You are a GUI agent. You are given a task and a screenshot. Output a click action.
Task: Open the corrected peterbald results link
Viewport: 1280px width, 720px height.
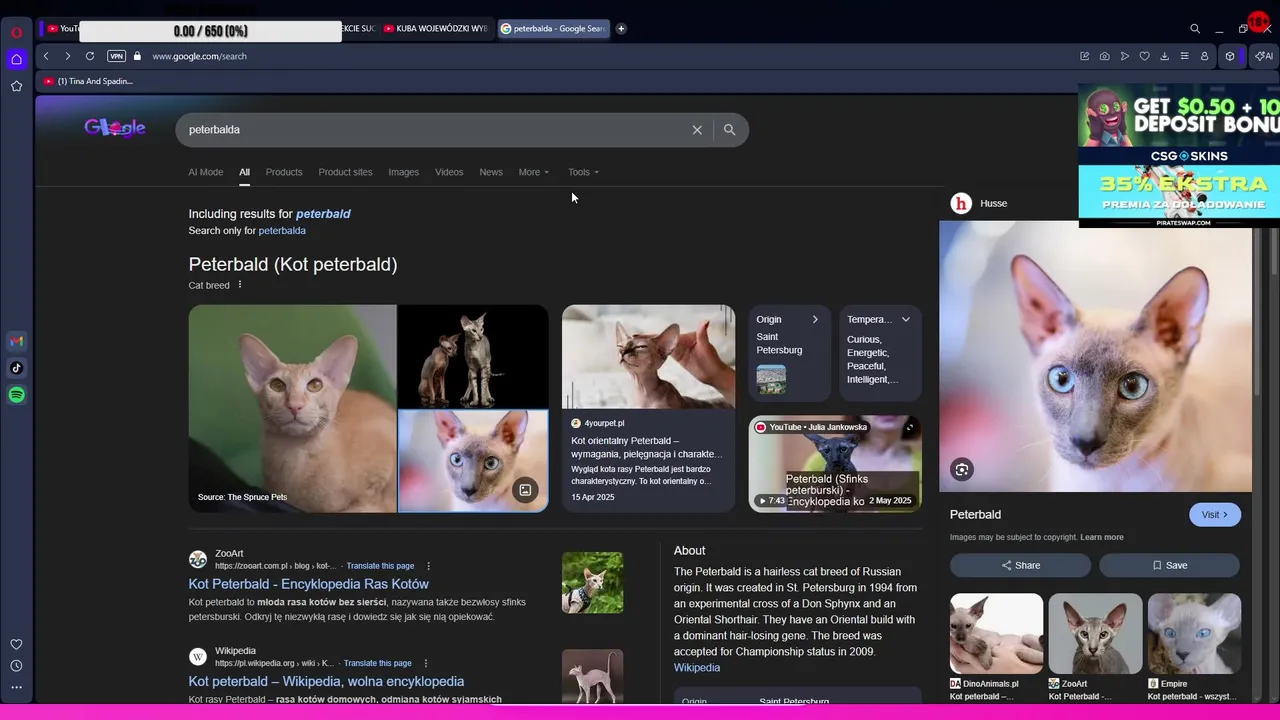point(323,214)
